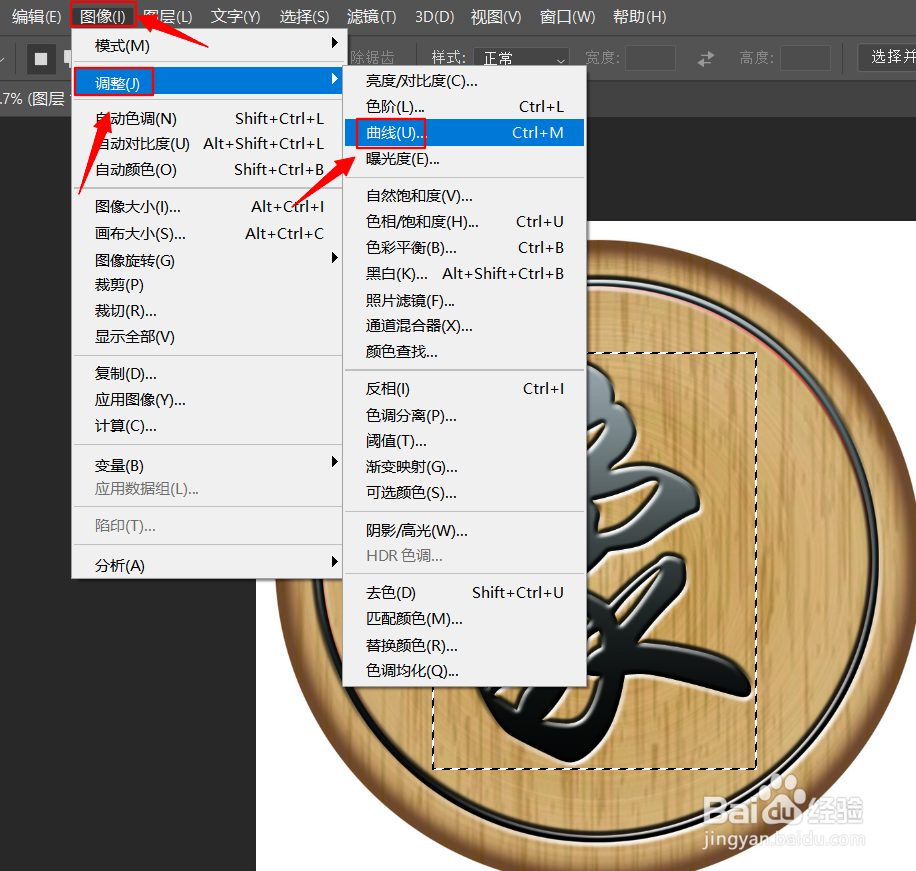
Task: Open the 样式 dropdown showing 正常
Action: (x=521, y=58)
